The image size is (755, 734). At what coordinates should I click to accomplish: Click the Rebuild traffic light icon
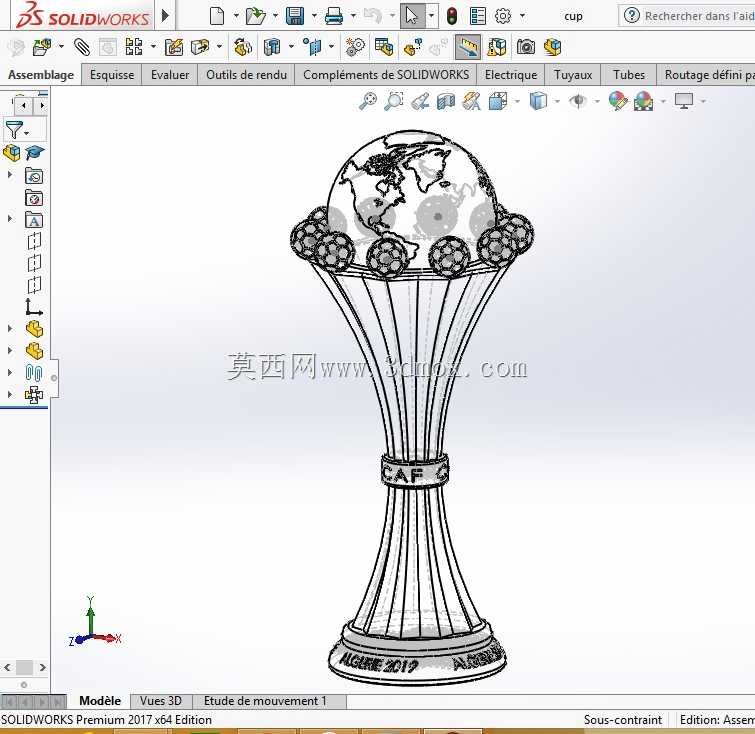pos(451,16)
